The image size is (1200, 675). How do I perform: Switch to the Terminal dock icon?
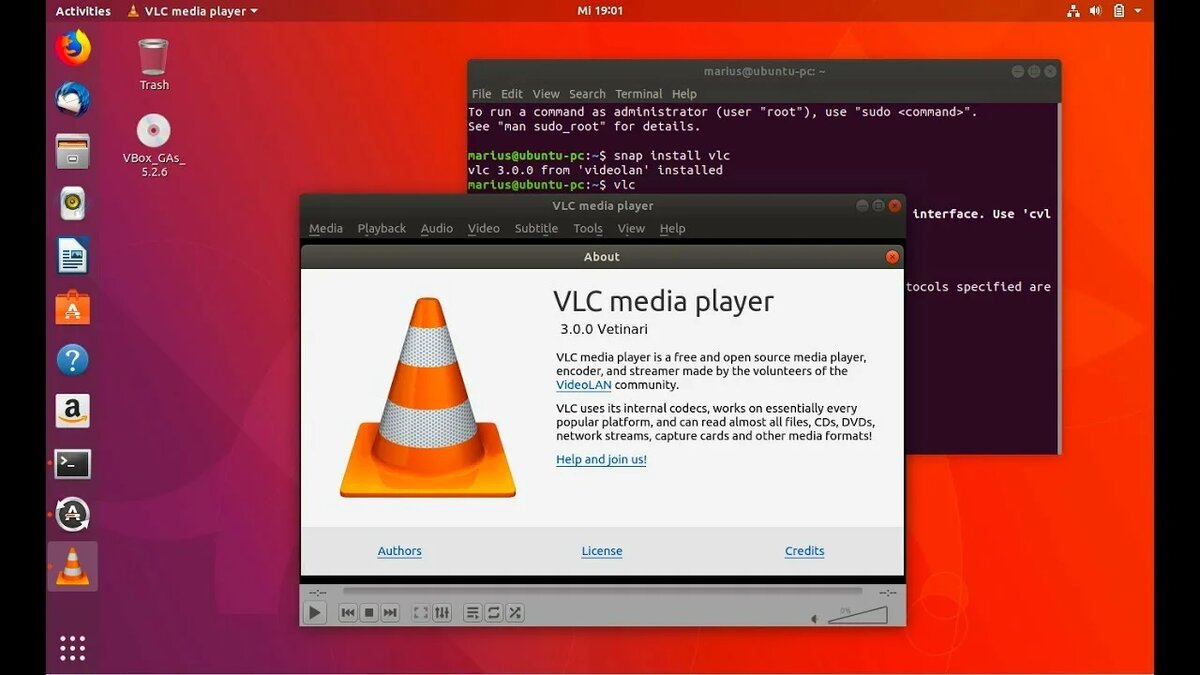[x=72, y=463]
